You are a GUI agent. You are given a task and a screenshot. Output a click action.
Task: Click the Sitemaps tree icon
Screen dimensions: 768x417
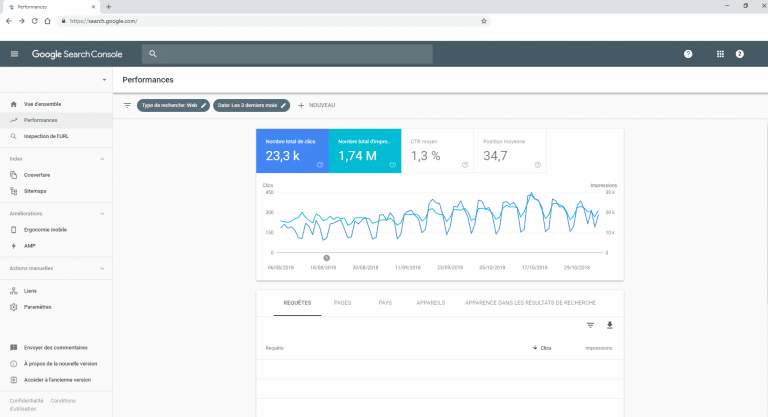(x=14, y=191)
